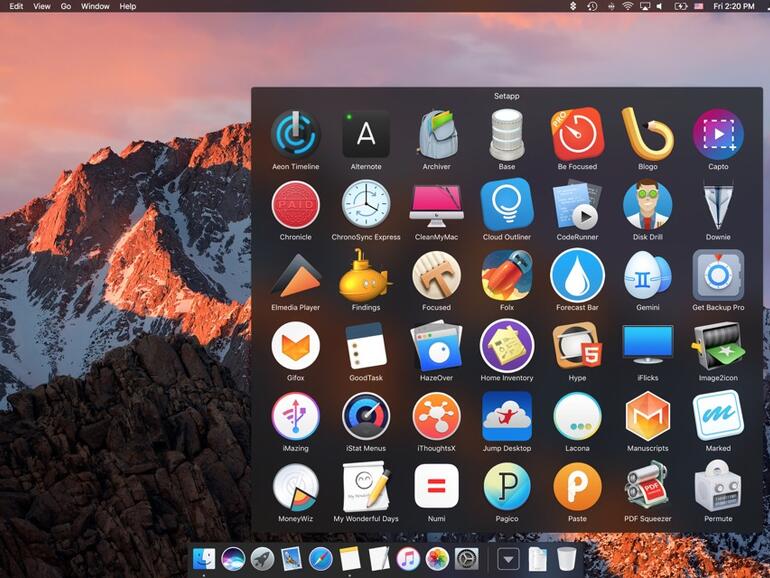Open the Wi-Fi menu bar icon
This screenshot has height=578, width=770.
coord(628,6)
